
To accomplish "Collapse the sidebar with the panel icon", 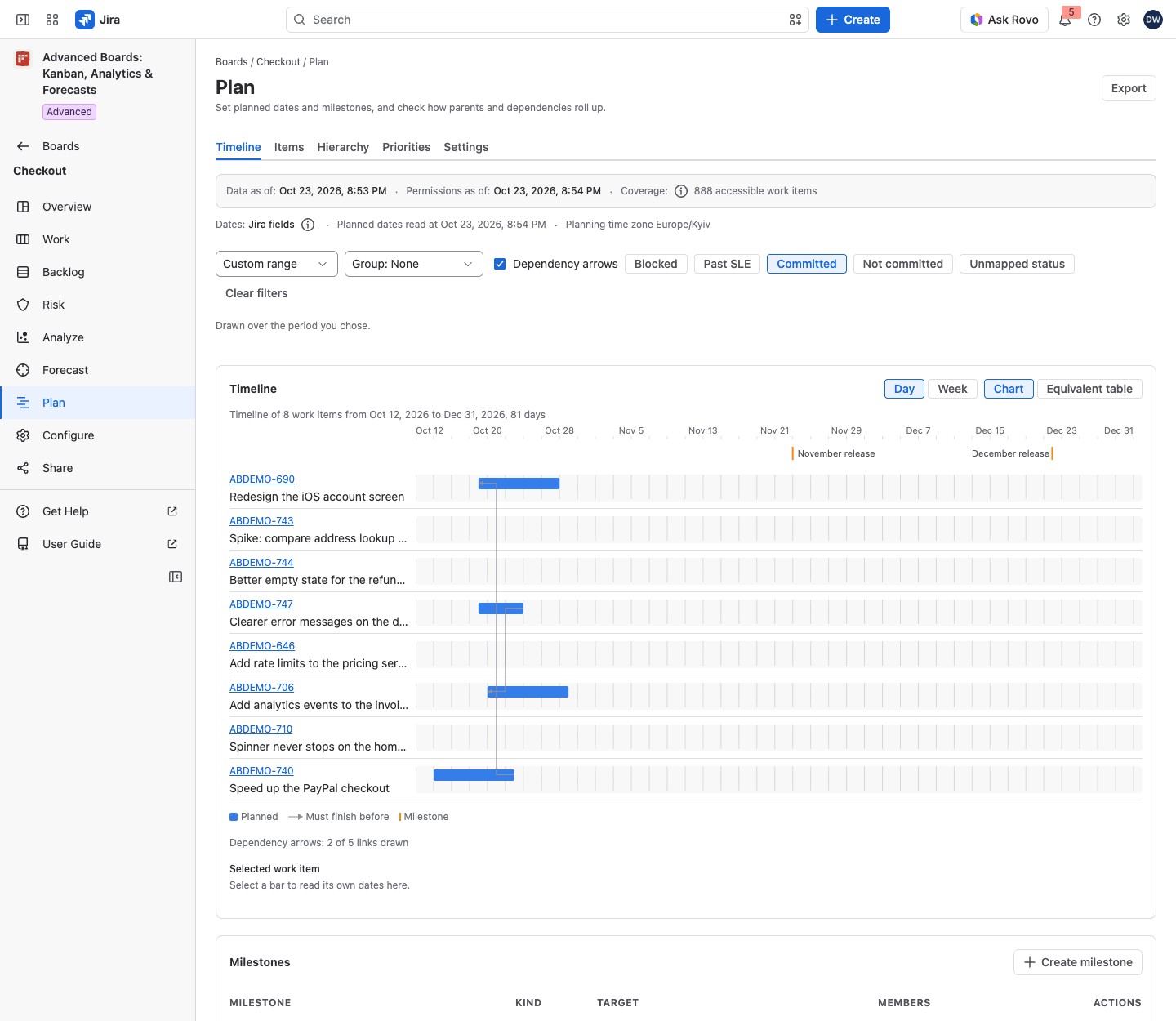I will pyautogui.click(x=176, y=577).
